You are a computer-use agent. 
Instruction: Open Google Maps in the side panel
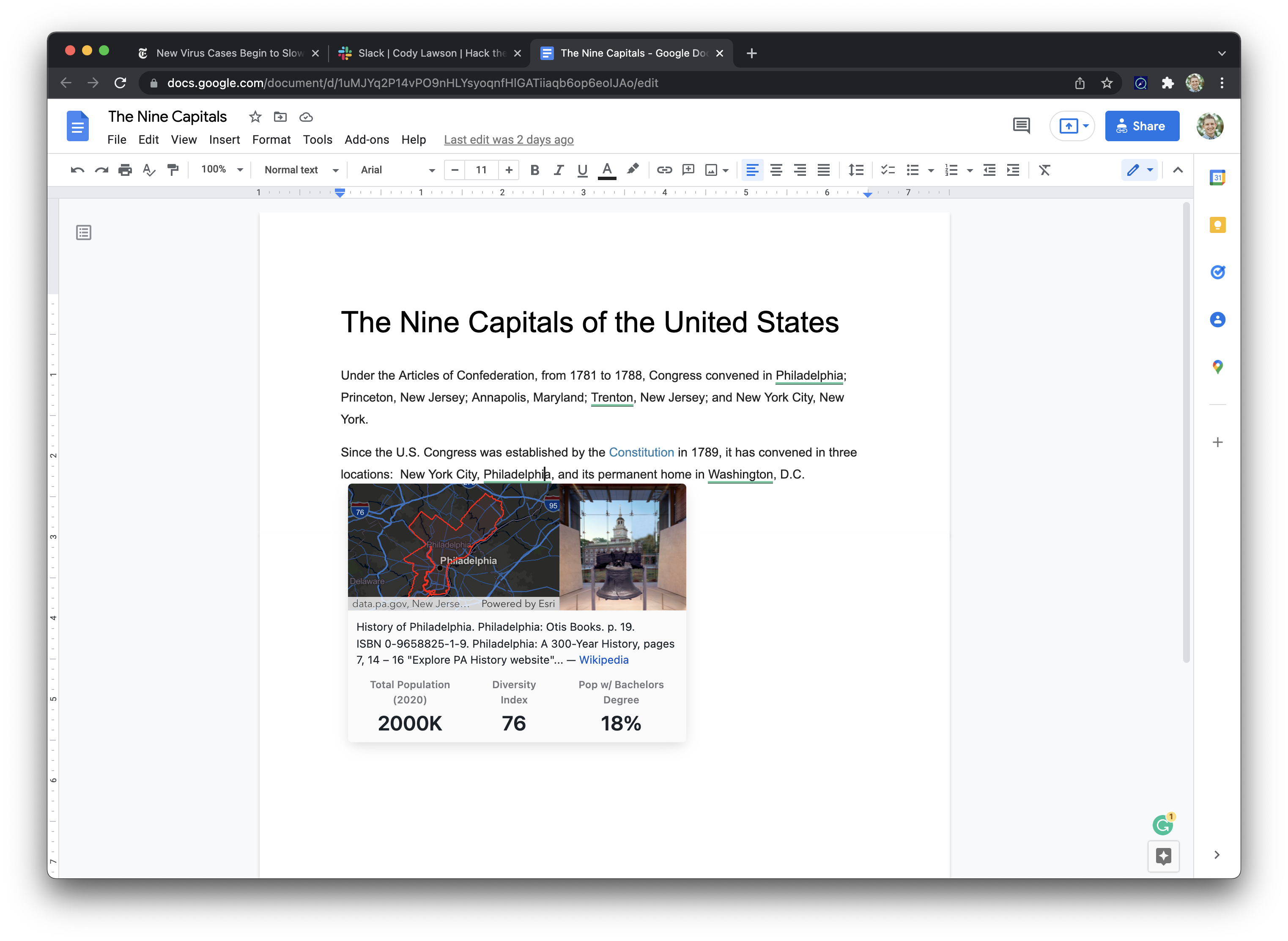1217,367
